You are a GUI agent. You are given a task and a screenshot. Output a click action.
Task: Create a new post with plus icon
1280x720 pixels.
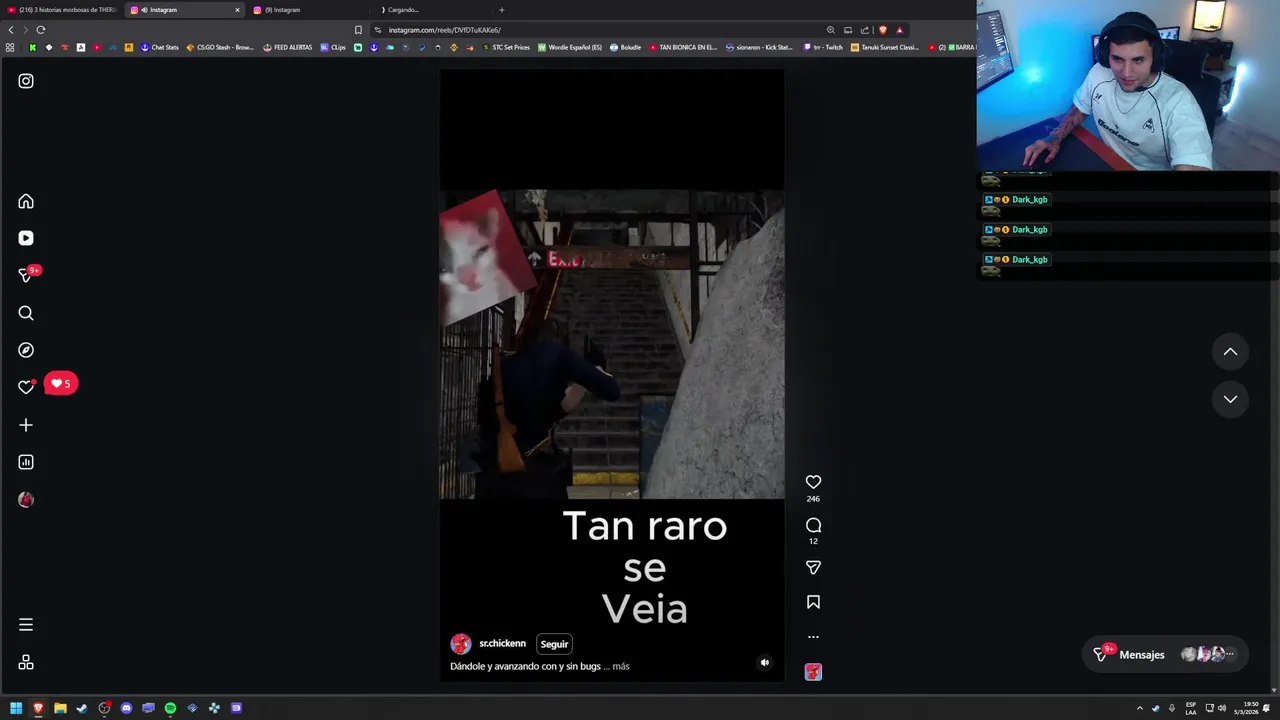click(26, 425)
